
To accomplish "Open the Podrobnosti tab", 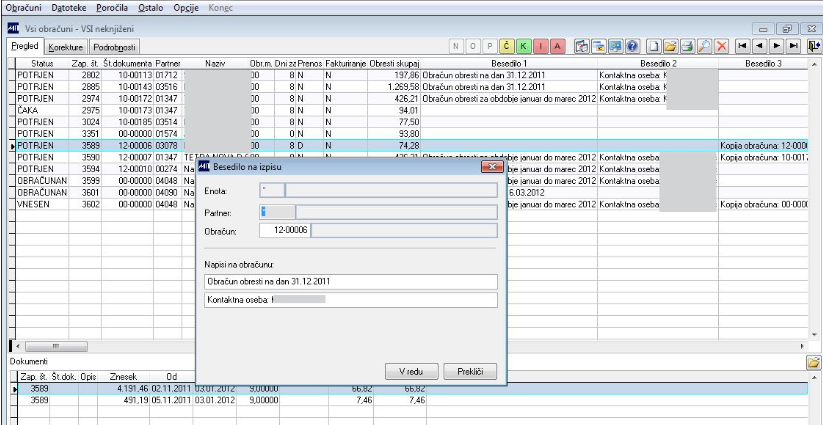I will [x=115, y=47].
